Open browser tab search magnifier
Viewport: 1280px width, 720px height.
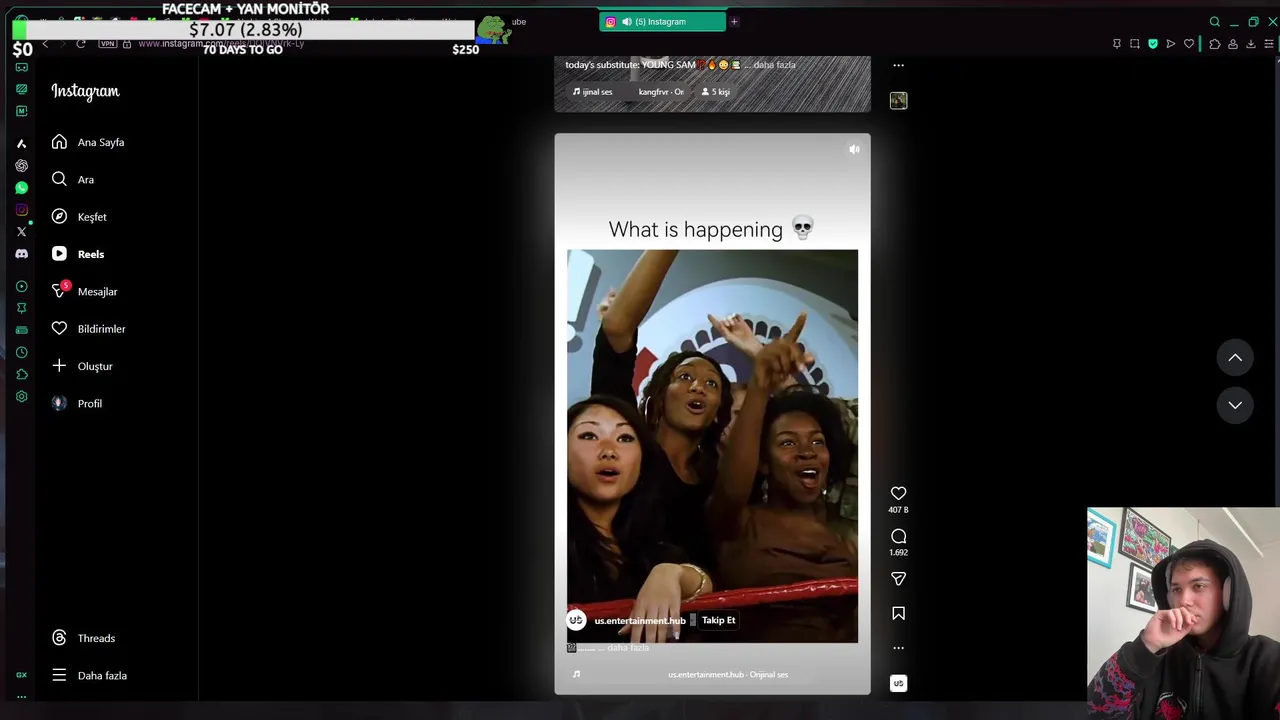[x=1215, y=22]
